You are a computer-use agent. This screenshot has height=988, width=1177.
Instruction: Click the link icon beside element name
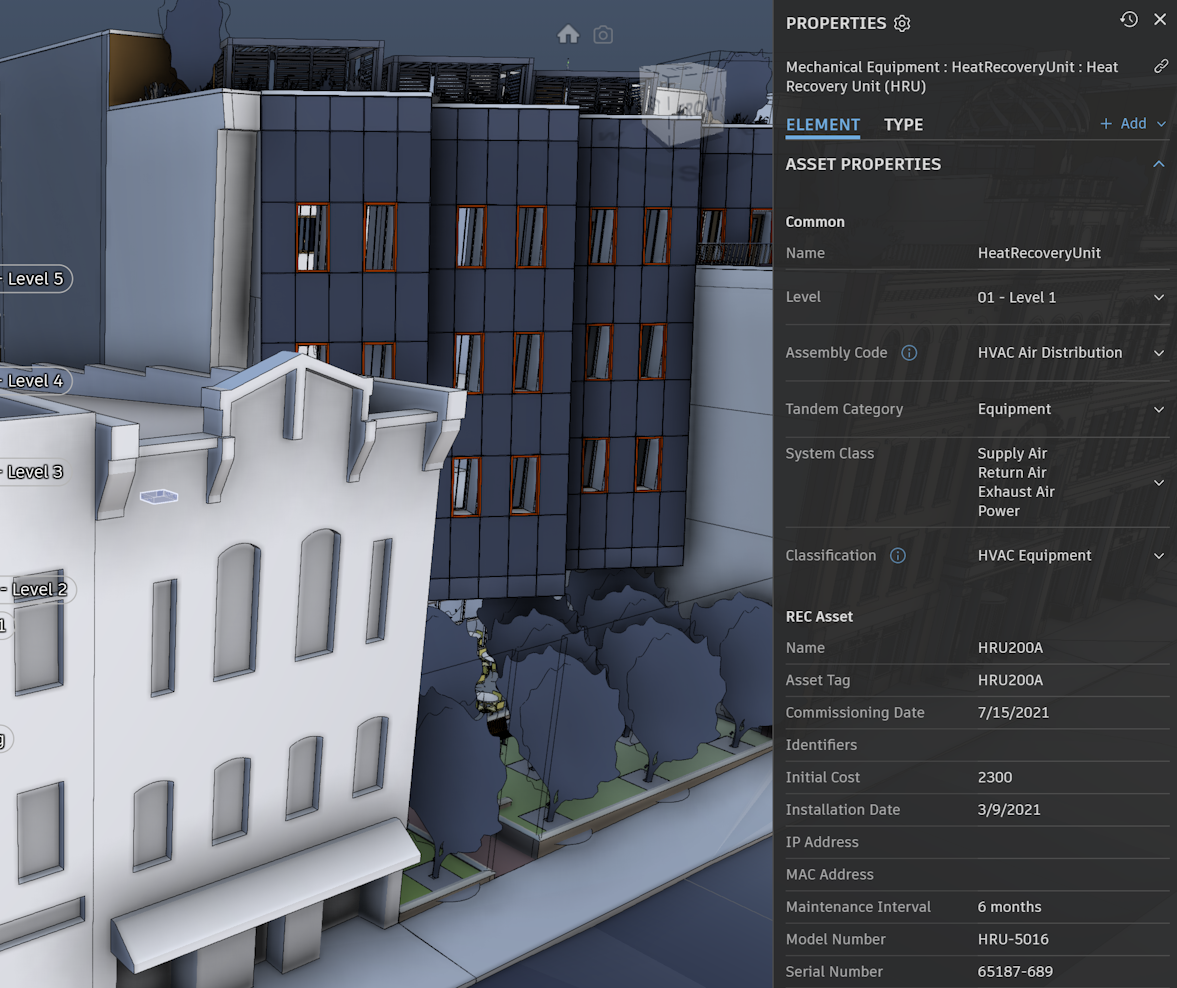pos(1160,67)
